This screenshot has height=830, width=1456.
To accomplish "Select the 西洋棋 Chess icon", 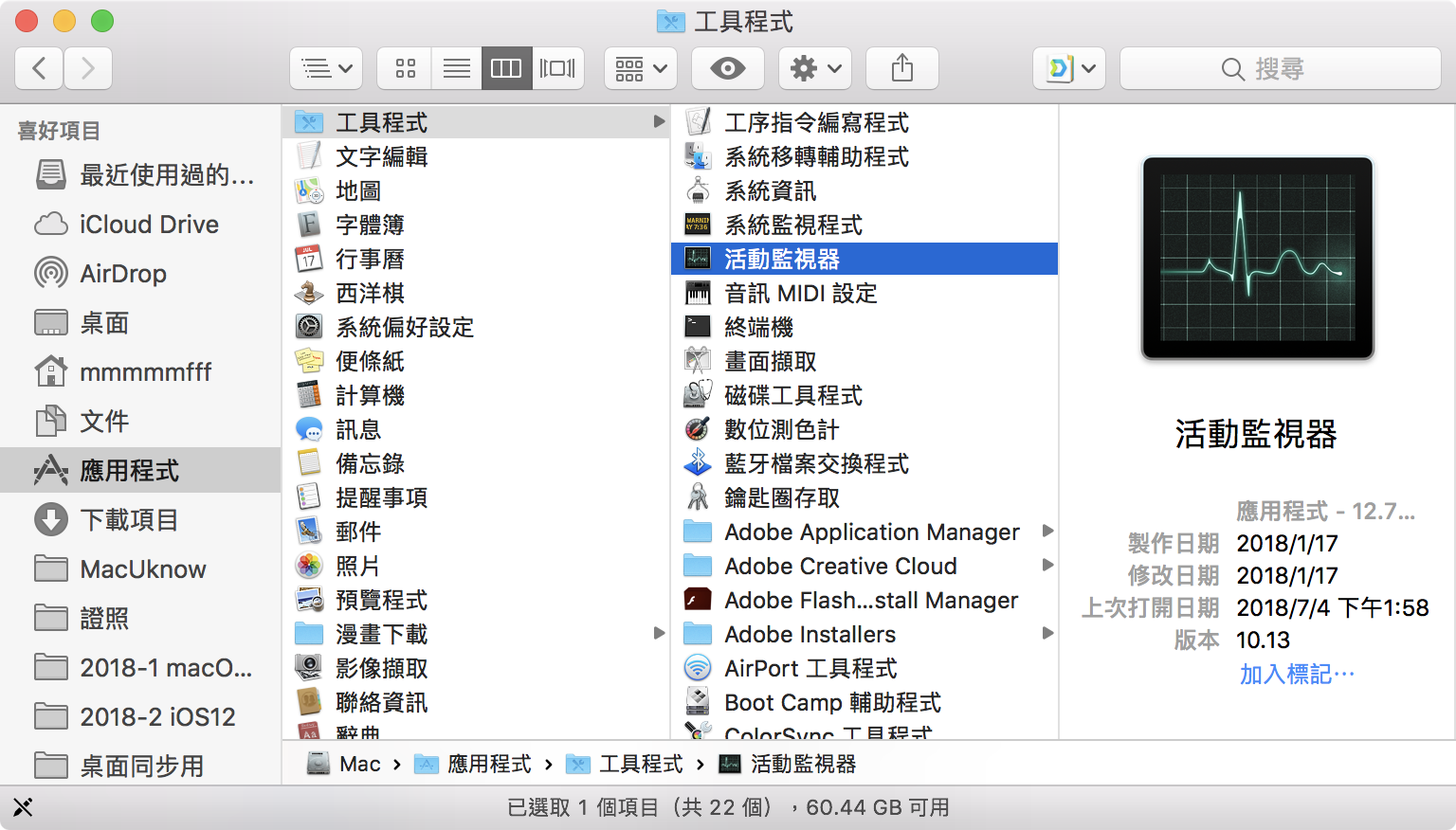I will point(309,293).
